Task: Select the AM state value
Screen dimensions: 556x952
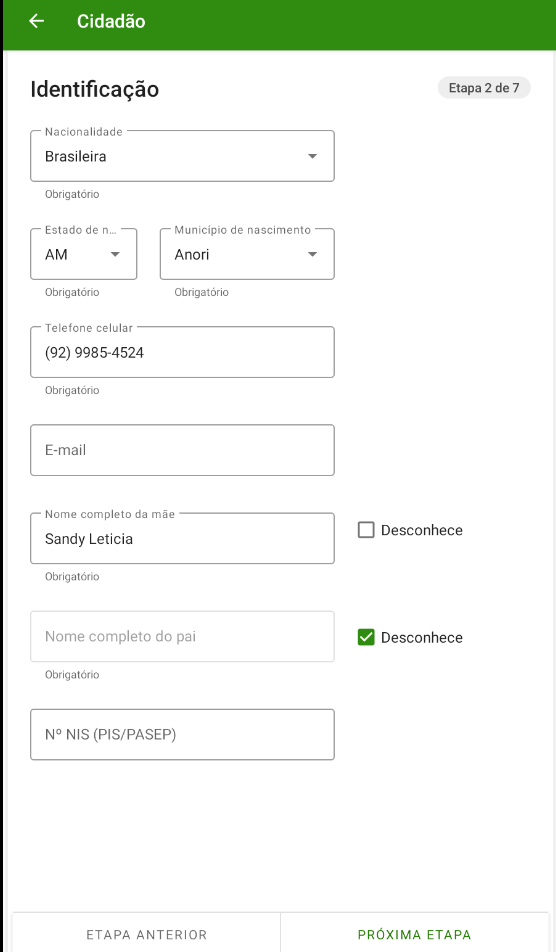Action: 56,254
